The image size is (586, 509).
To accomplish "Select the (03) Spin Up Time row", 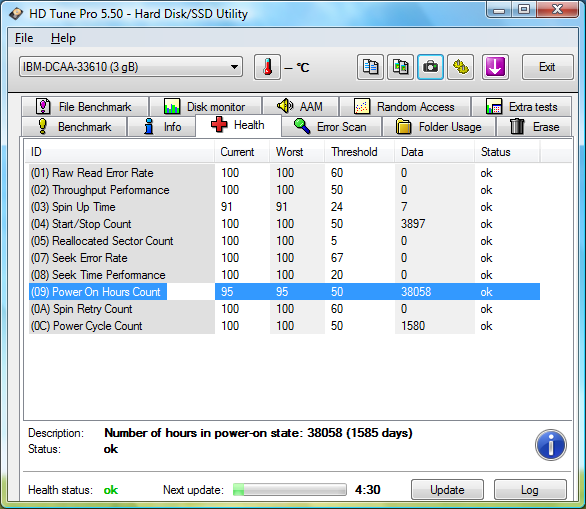I will click(284, 207).
